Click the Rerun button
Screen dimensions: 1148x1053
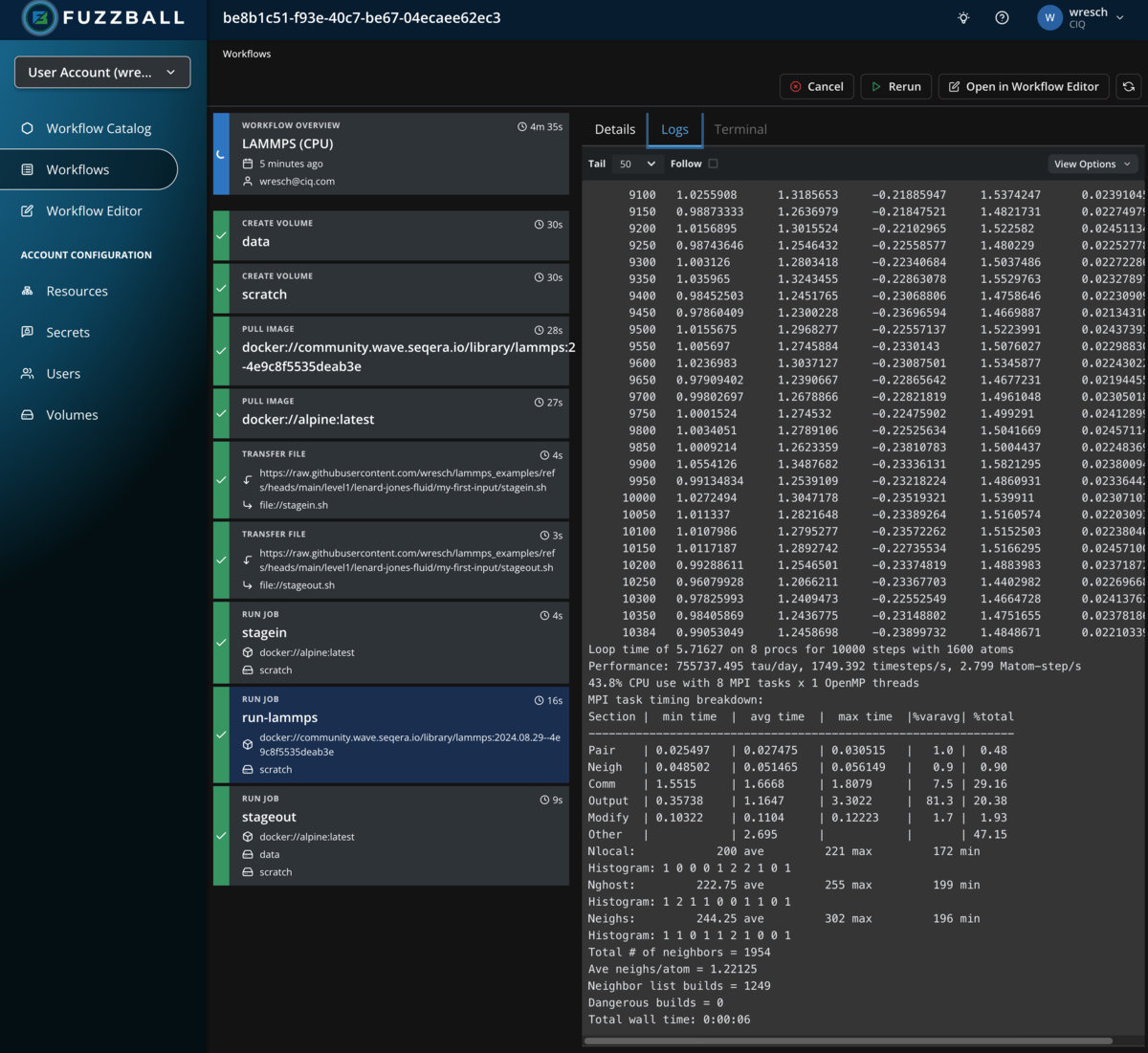point(895,86)
